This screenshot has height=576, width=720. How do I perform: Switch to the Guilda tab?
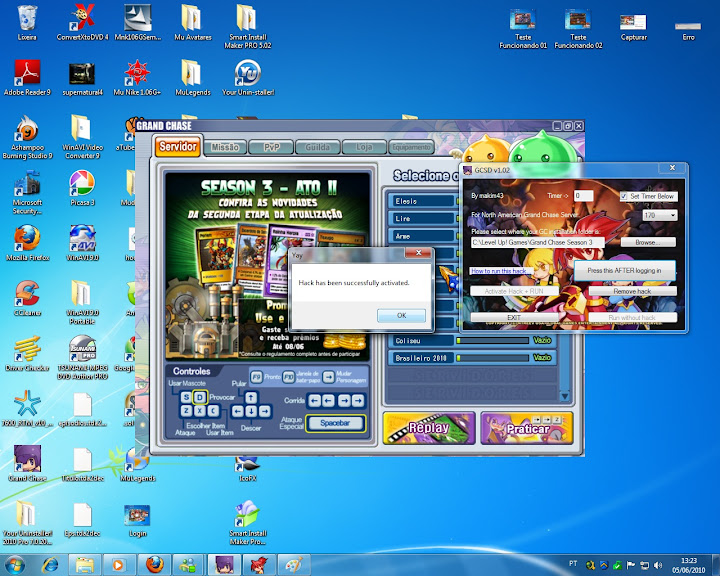point(318,147)
